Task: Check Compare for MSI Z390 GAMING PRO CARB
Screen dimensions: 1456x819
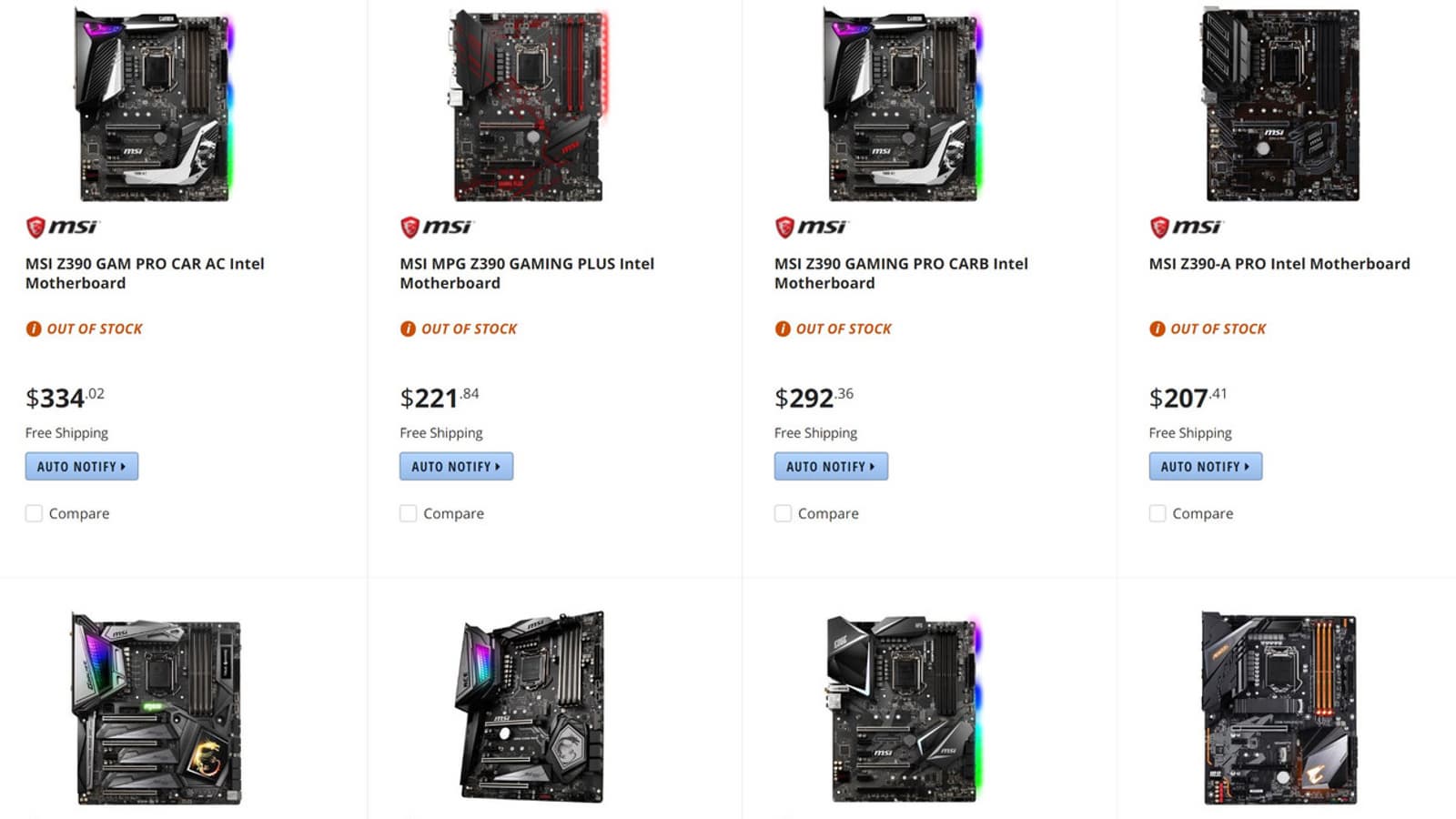Action: (783, 513)
